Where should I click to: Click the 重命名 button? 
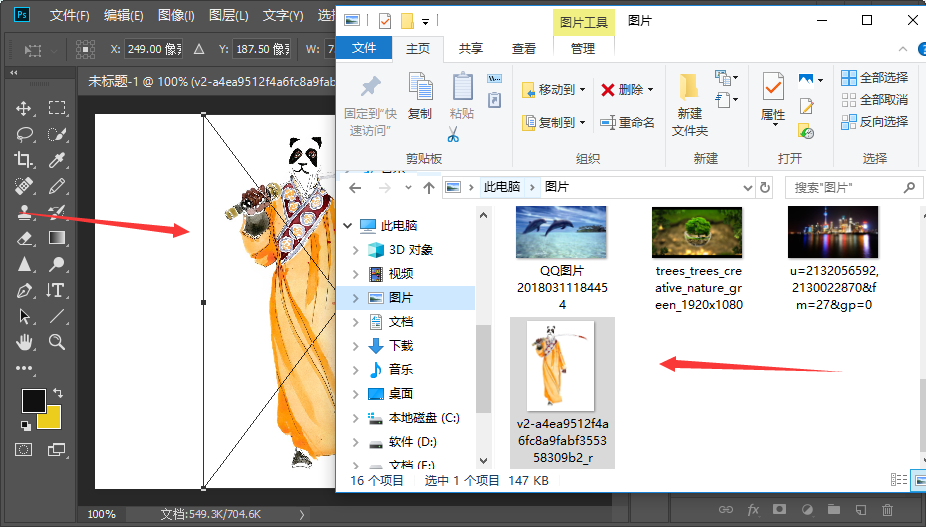627,122
